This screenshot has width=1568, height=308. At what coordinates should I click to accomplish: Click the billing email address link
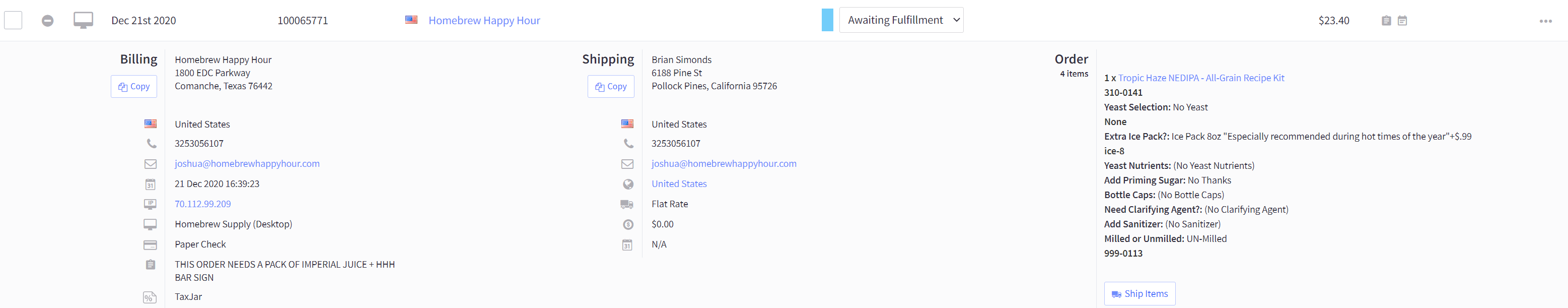click(x=247, y=163)
